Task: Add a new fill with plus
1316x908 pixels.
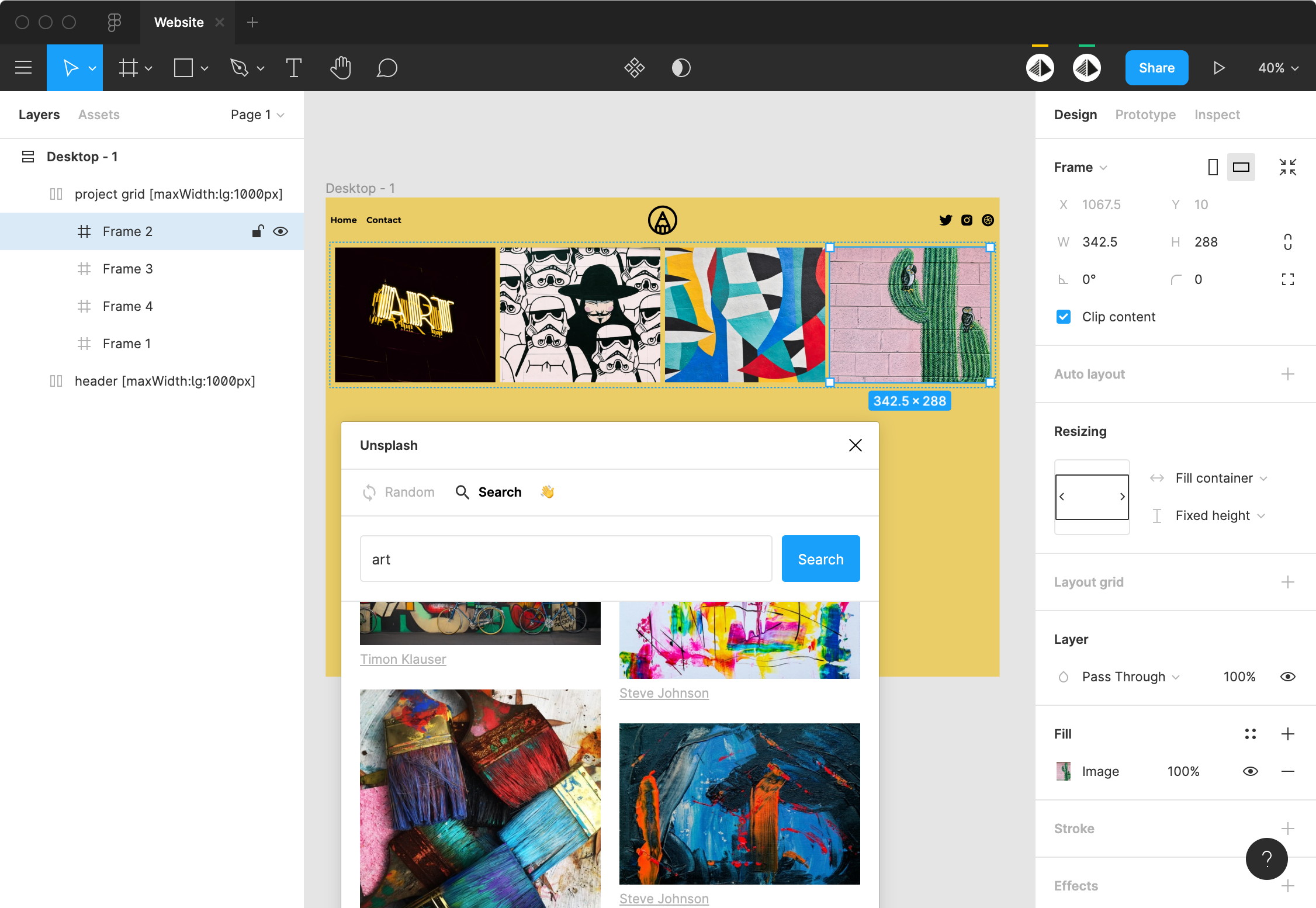Action: (x=1288, y=734)
